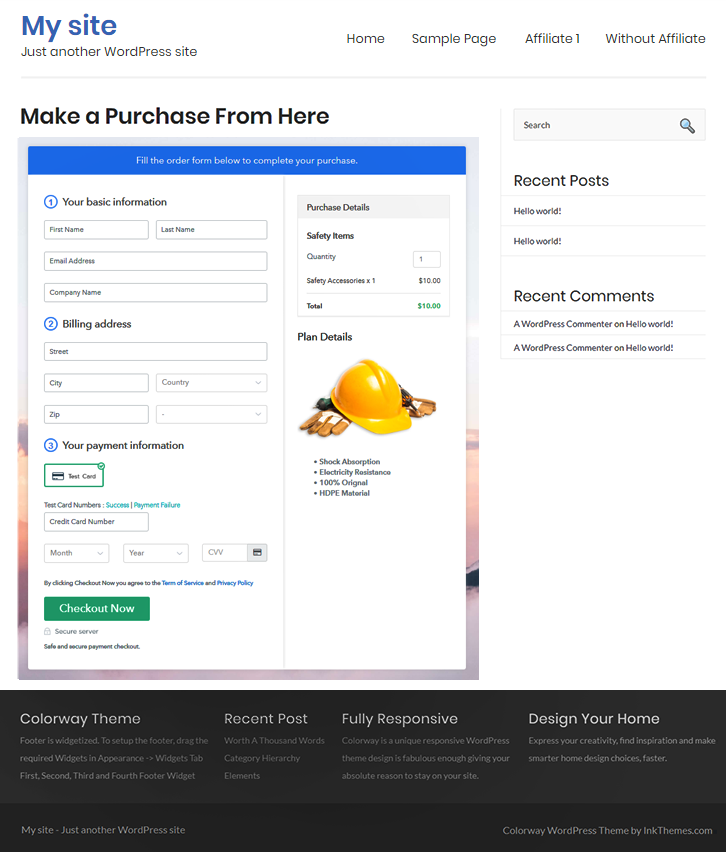Image resolution: width=726 pixels, height=852 pixels.
Task: Focus the Email Address field
Action: [x=155, y=261]
